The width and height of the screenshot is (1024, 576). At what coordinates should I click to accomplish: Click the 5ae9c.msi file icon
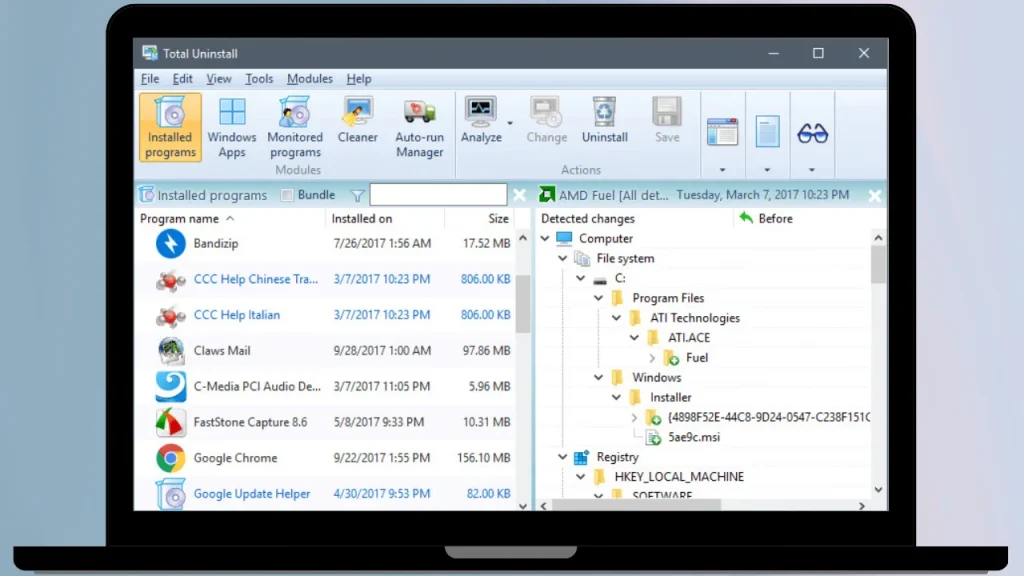click(653, 438)
